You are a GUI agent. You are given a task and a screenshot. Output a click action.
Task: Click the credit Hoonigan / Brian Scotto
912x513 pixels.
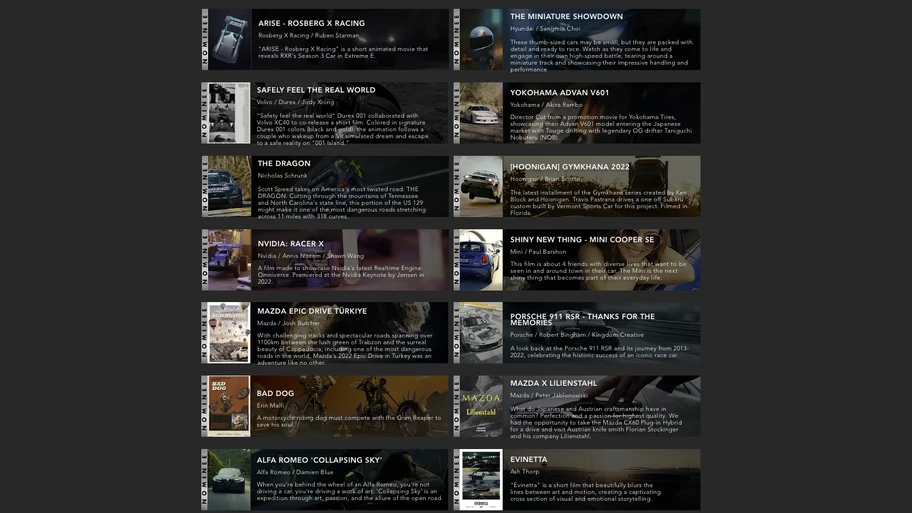point(545,179)
